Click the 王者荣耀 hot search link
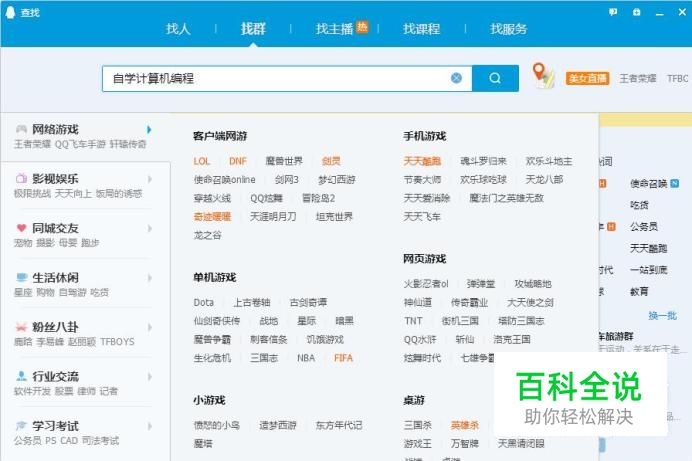 click(638, 79)
